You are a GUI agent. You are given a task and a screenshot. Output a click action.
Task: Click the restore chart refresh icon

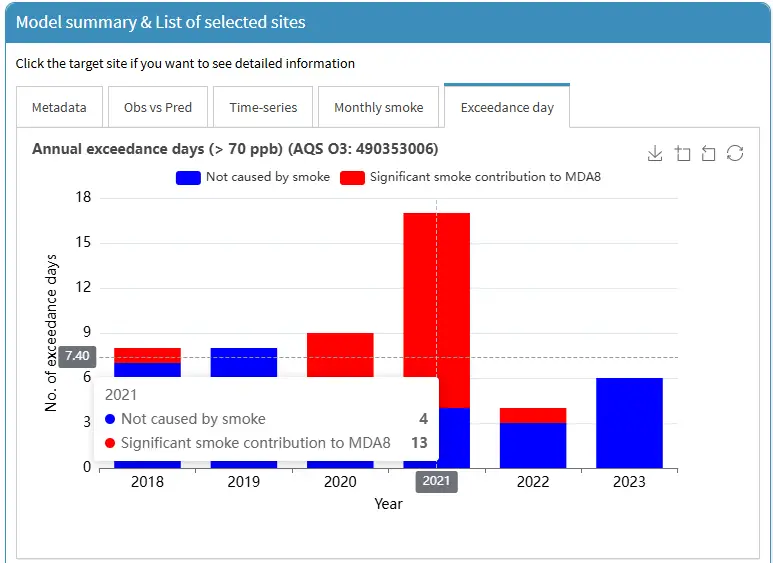[x=735, y=153]
